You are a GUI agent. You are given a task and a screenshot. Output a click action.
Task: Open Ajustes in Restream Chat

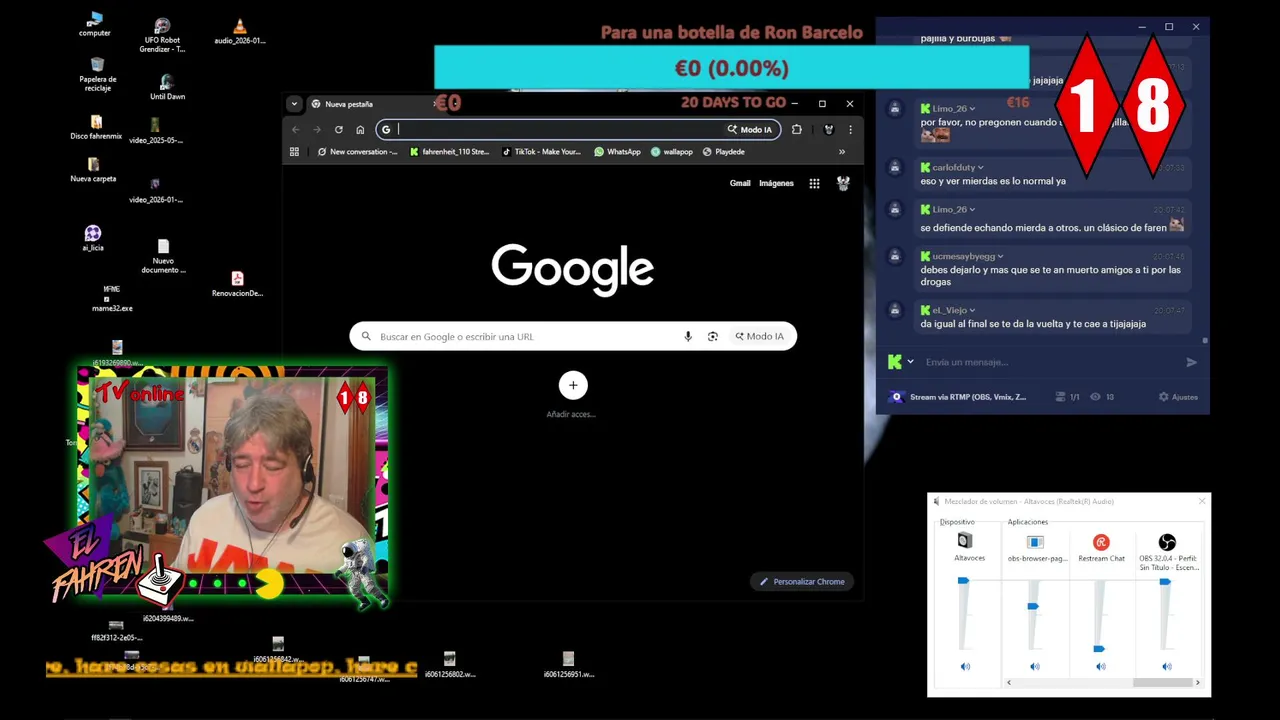1178,397
